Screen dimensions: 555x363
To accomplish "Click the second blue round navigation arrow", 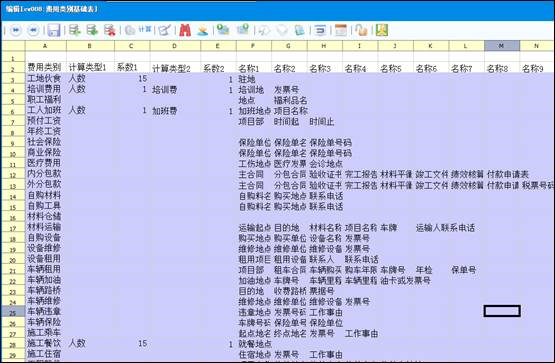I will tap(33, 30).
